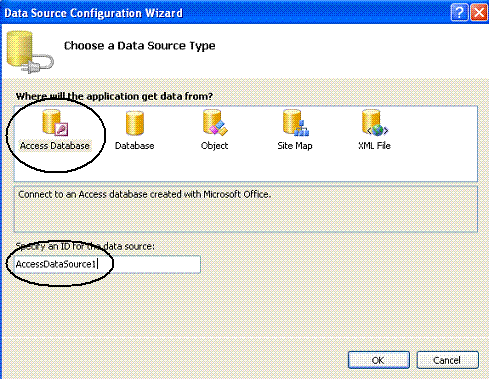Click the "XML File" text label
This screenshot has height=379, width=489.
click(x=374, y=146)
